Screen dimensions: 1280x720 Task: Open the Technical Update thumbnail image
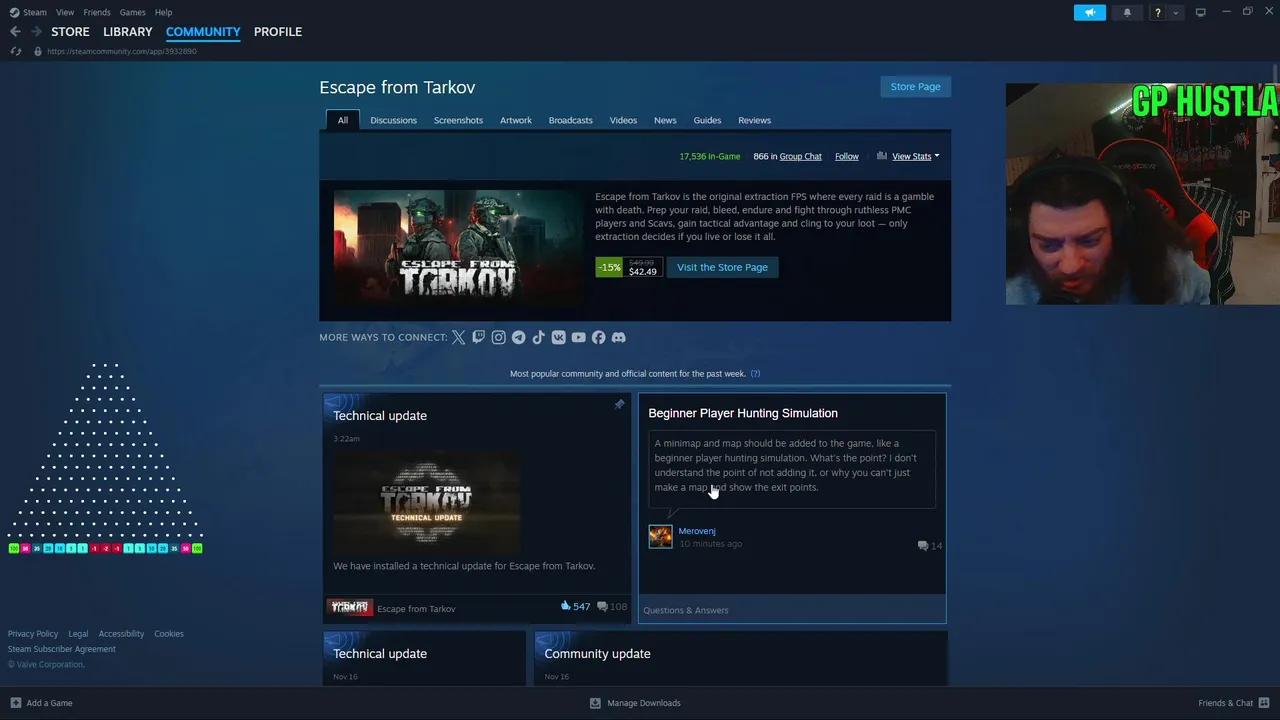point(427,501)
